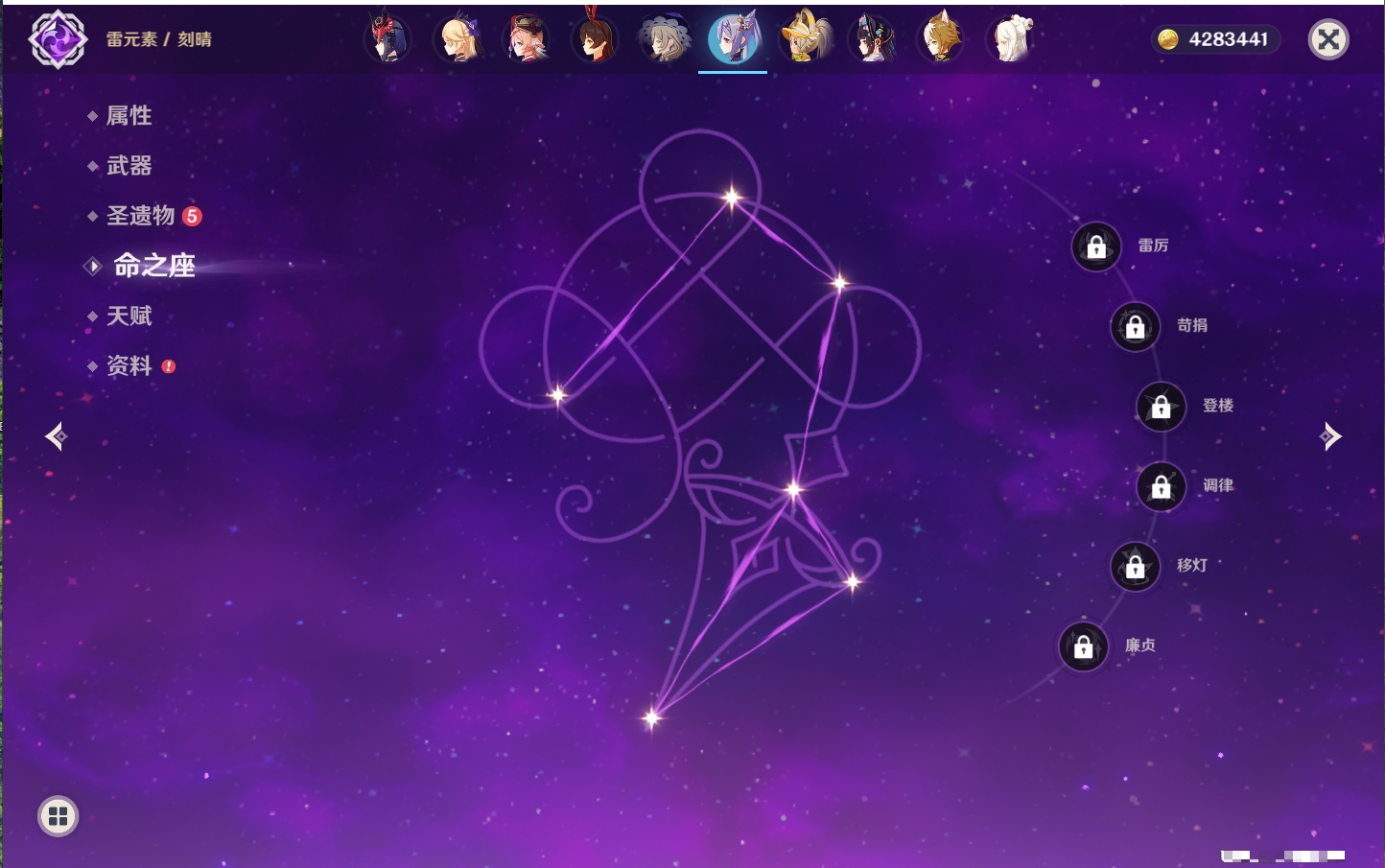The image size is (1385, 868).
Task: Select the grey-haired avatar with dark lace hat
Action: (x=664, y=39)
